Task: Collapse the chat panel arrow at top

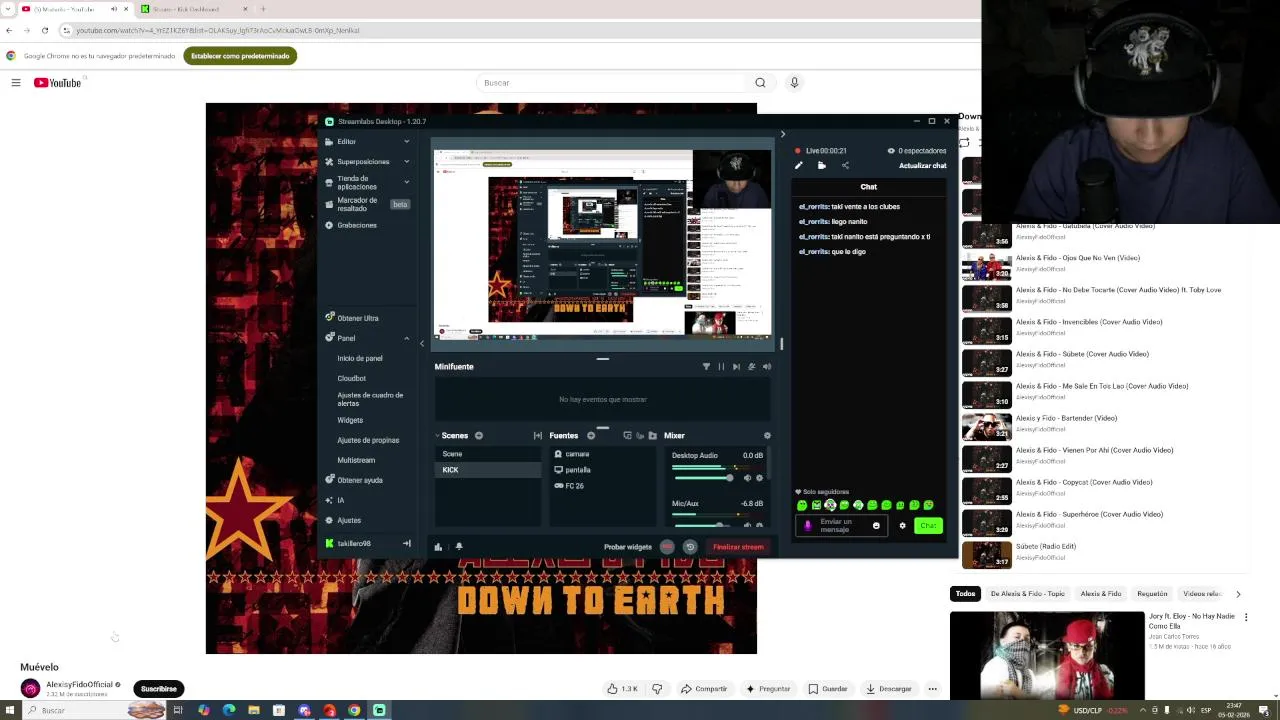Action: click(x=783, y=133)
